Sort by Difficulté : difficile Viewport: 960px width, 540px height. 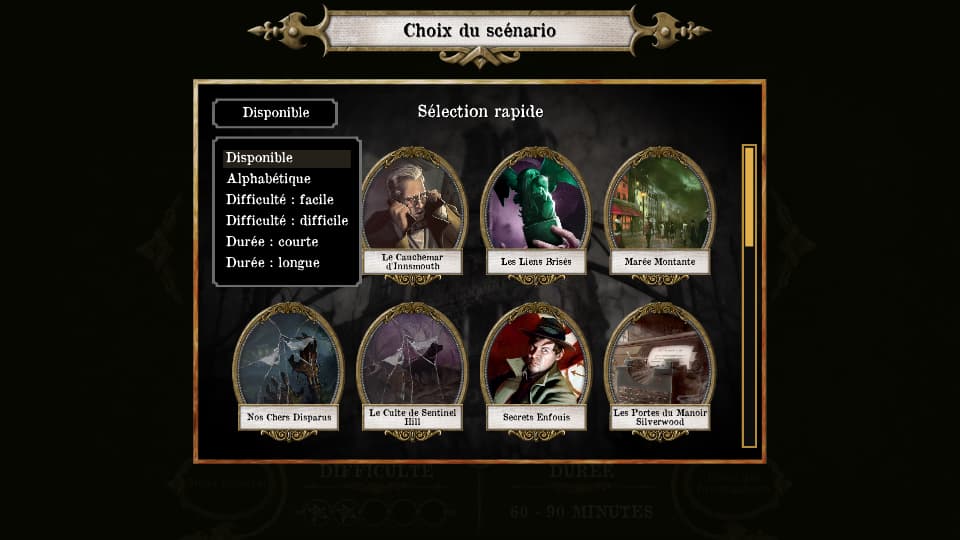coord(287,220)
